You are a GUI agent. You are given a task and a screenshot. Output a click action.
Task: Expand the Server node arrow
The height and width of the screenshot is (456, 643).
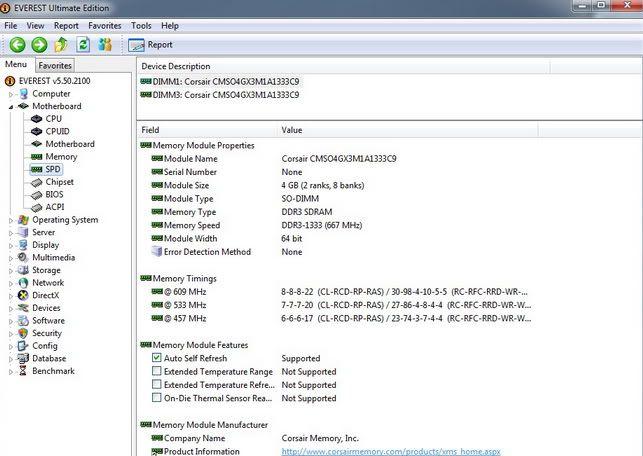[11, 233]
